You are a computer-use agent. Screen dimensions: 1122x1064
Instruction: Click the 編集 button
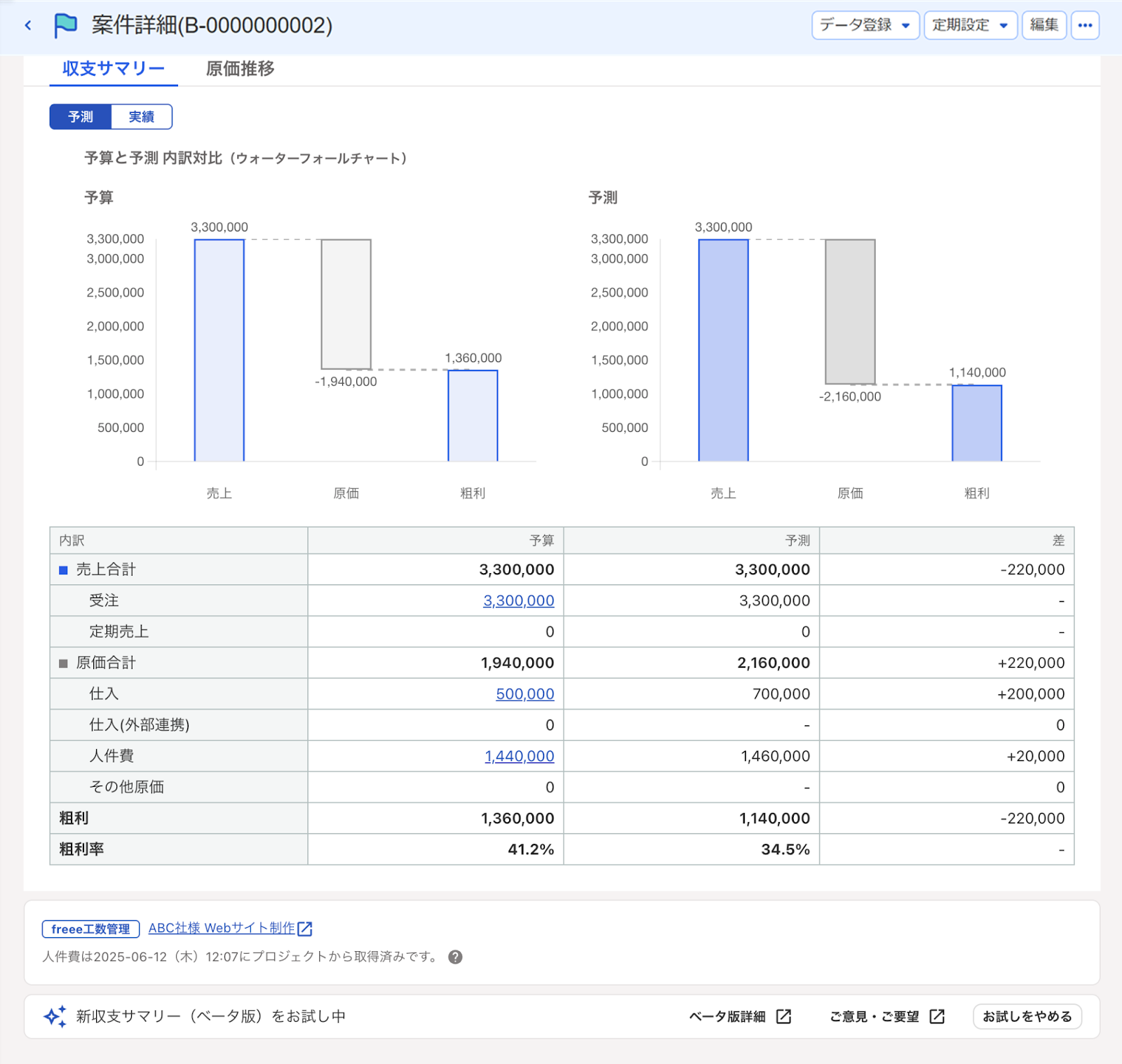(x=1044, y=25)
